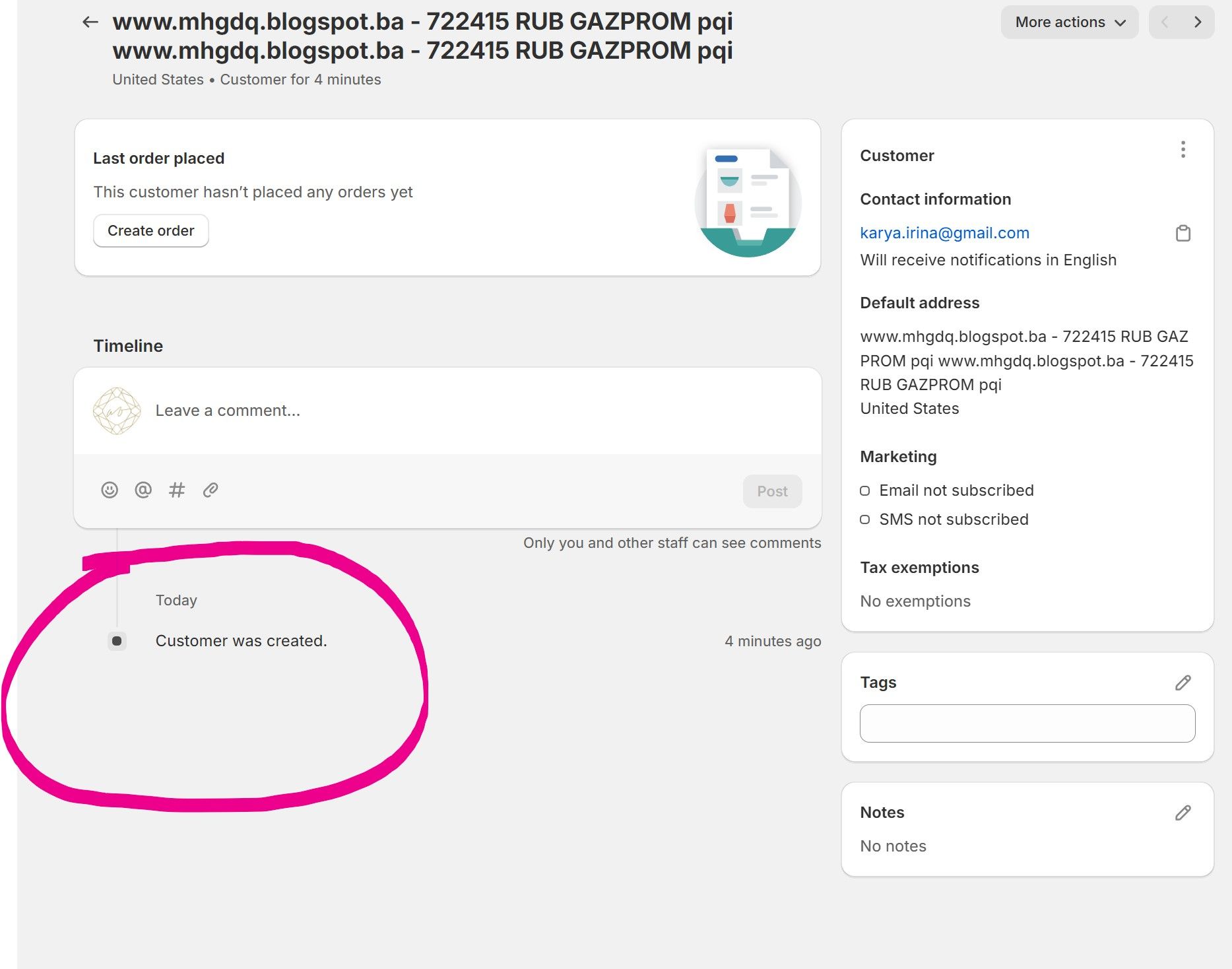Click the Post button
The height and width of the screenshot is (969, 1232).
[772, 491]
